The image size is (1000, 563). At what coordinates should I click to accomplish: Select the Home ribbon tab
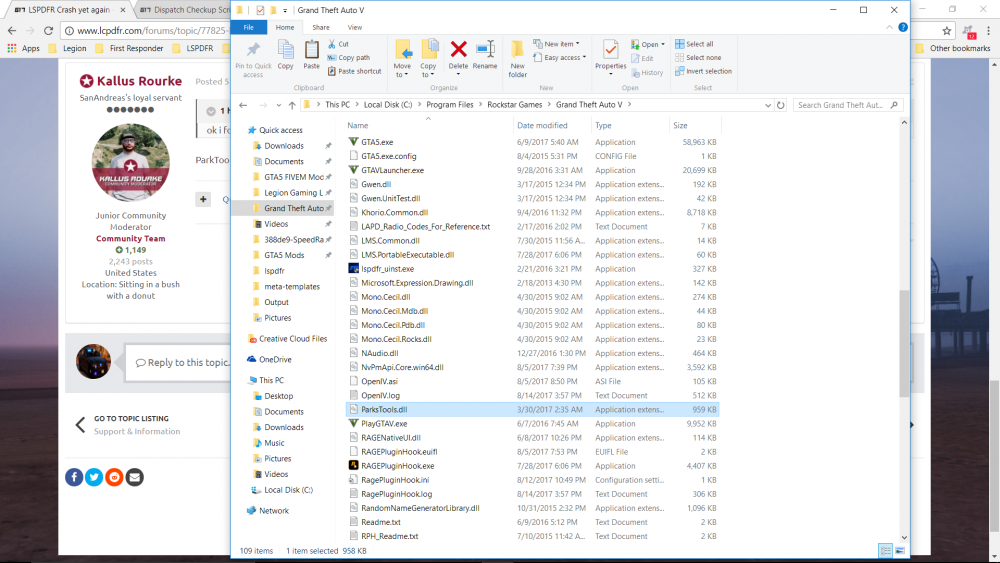(284, 27)
